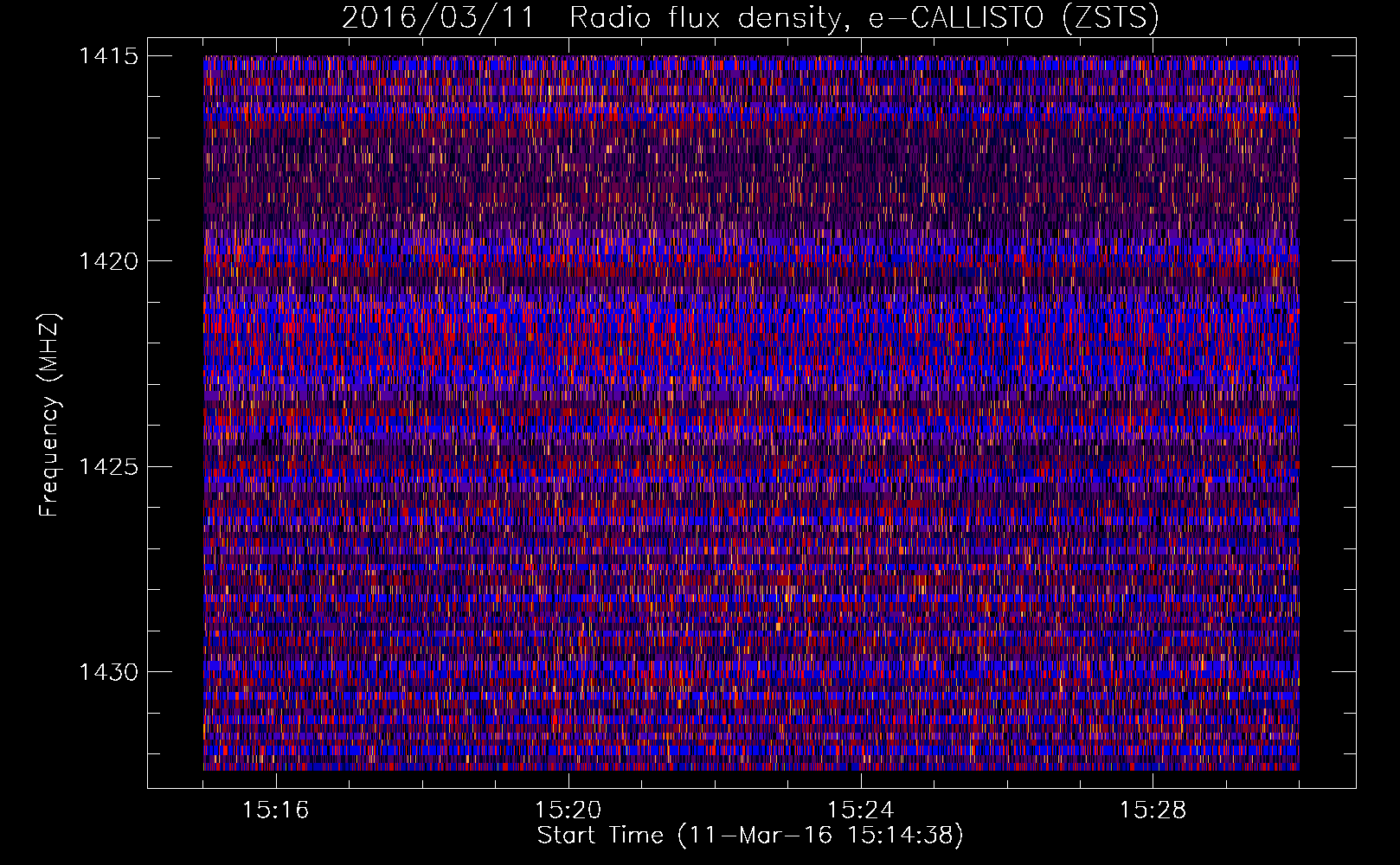Click the 'Start Time (11-Mar-16 15:14:38)' axis label

750,836
